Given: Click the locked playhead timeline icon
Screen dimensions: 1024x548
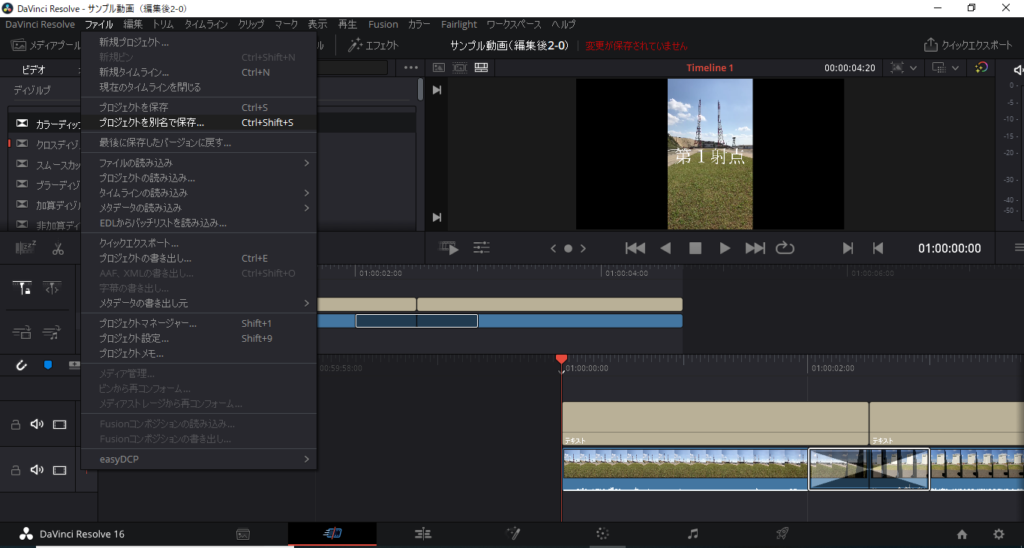Looking at the screenshot, I should [x=22, y=287].
